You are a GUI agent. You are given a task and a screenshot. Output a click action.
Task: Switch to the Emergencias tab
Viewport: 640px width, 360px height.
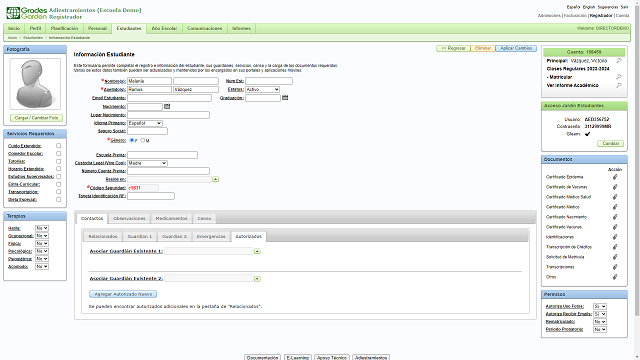pyautogui.click(x=211, y=236)
